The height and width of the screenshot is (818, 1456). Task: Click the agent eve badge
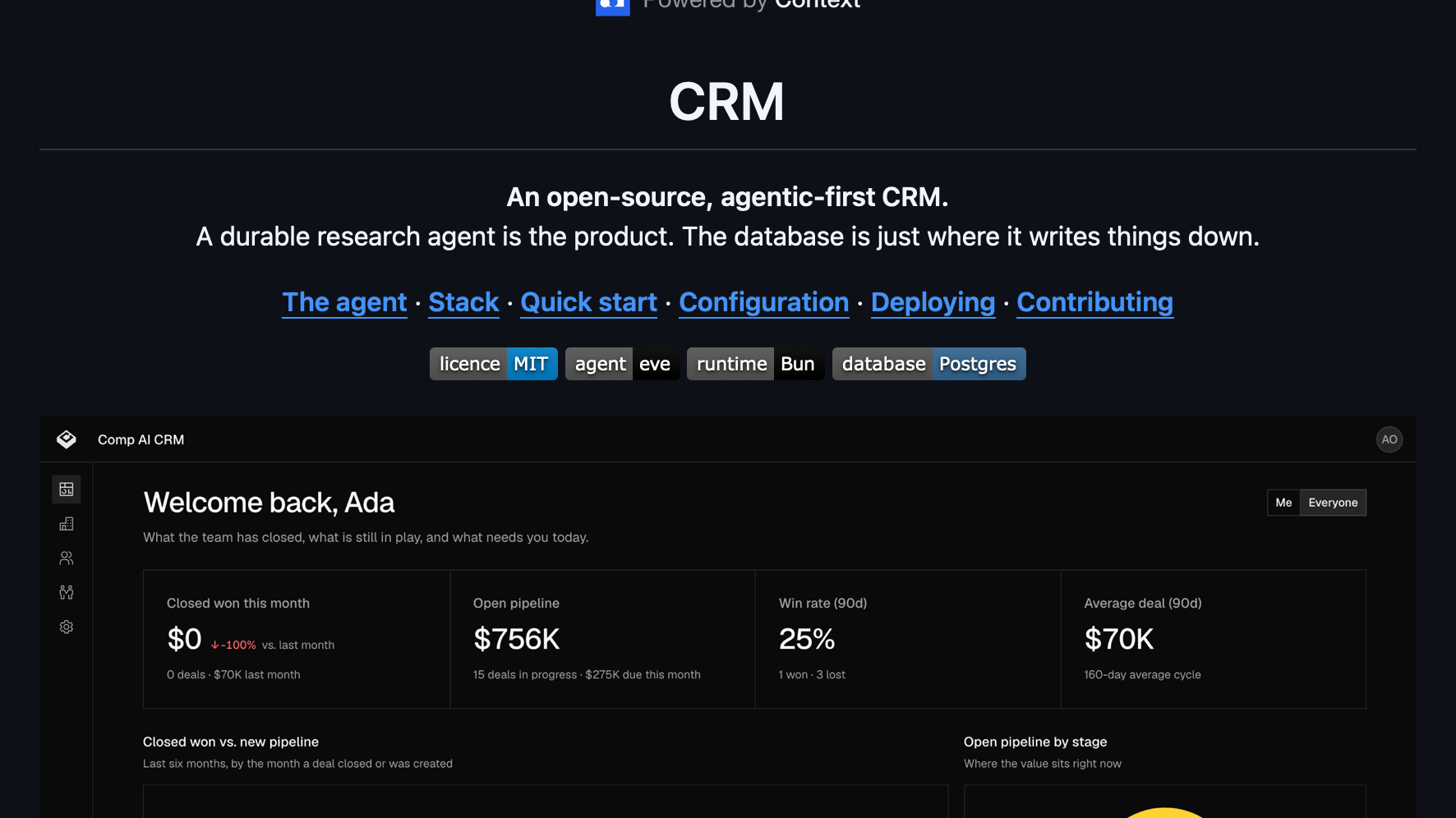click(x=623, y=364)
